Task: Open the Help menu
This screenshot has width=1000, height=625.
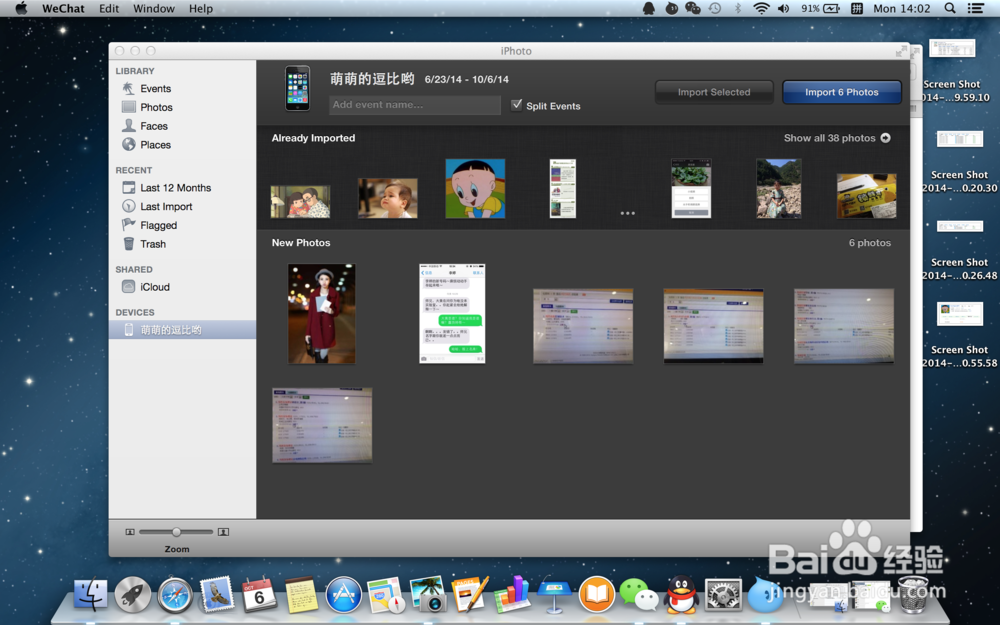Action: pos(201,8)
